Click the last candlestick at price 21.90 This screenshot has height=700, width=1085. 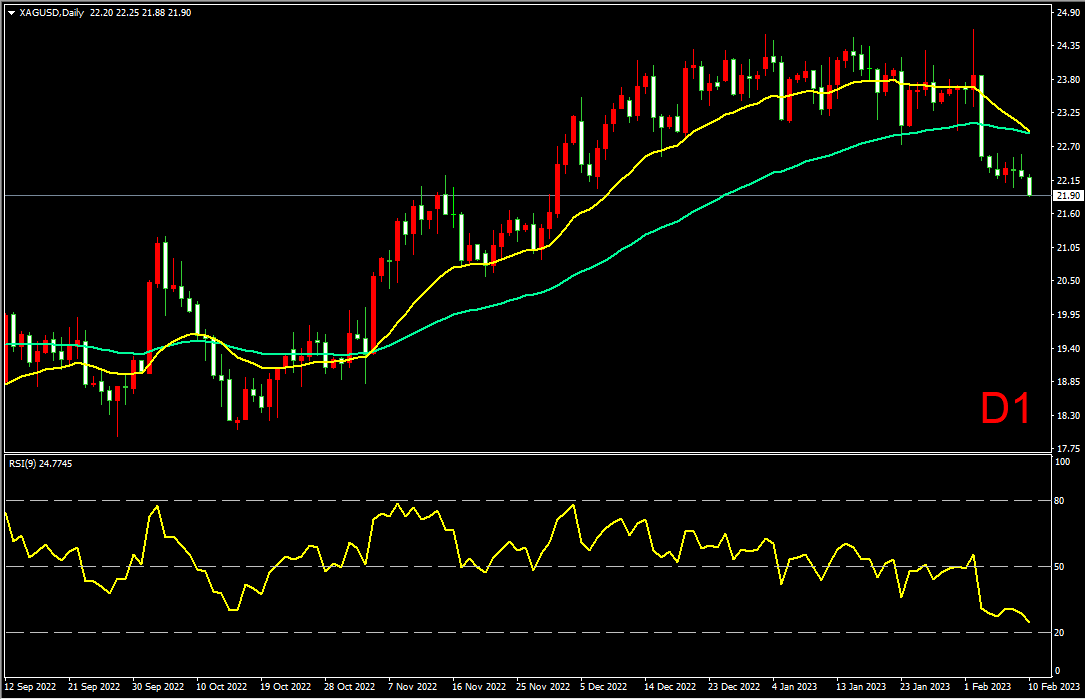pos(1030,186)
